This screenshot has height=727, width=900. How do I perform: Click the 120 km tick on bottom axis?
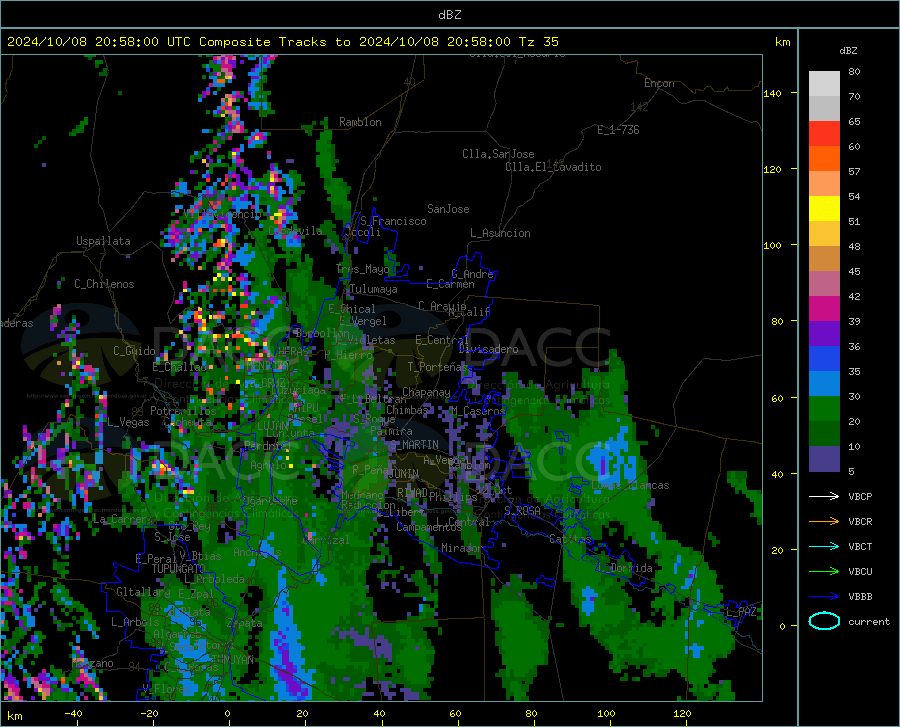[682, 714]
